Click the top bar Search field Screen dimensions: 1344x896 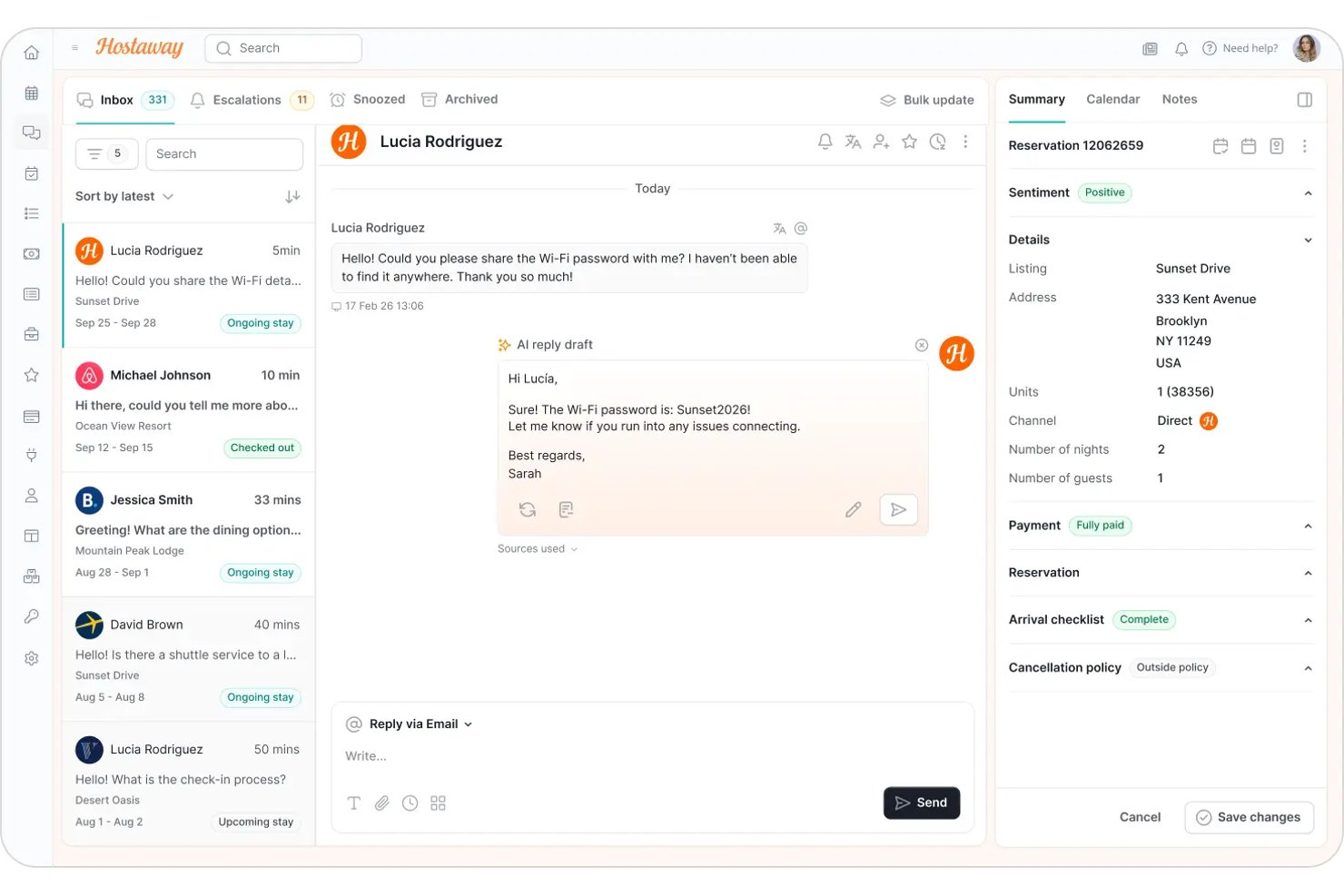click(x=283, y=49)
